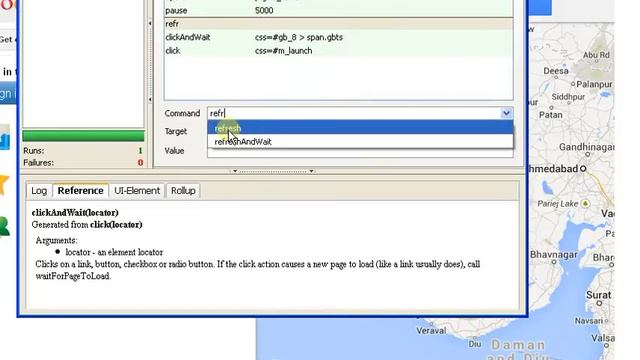Select the clickAndWait command row
Screen dimensions: 640x360
(x=338, y=37)
